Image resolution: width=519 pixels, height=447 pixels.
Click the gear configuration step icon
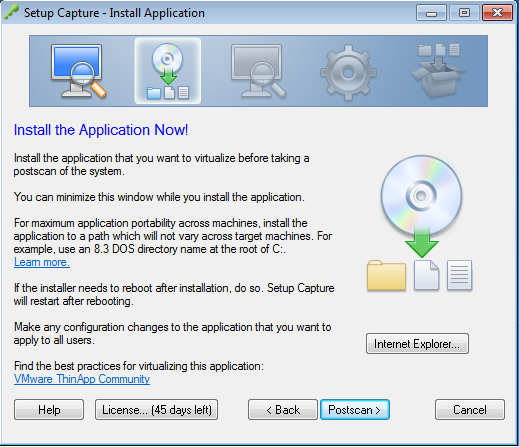click(348, 72)
